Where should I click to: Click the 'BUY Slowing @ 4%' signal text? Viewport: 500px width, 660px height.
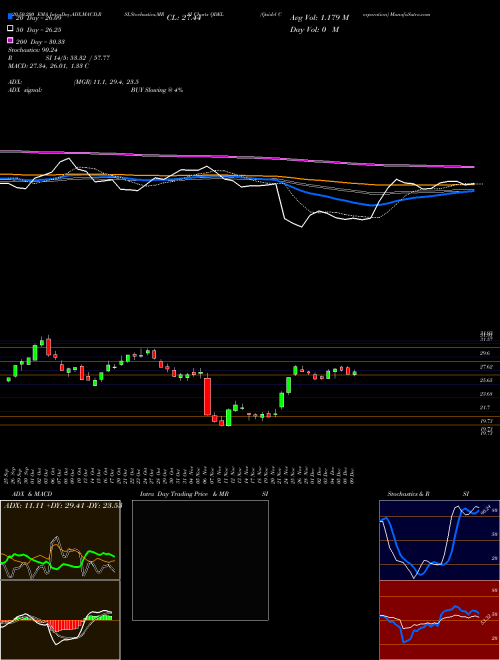(x=157, y=90)
